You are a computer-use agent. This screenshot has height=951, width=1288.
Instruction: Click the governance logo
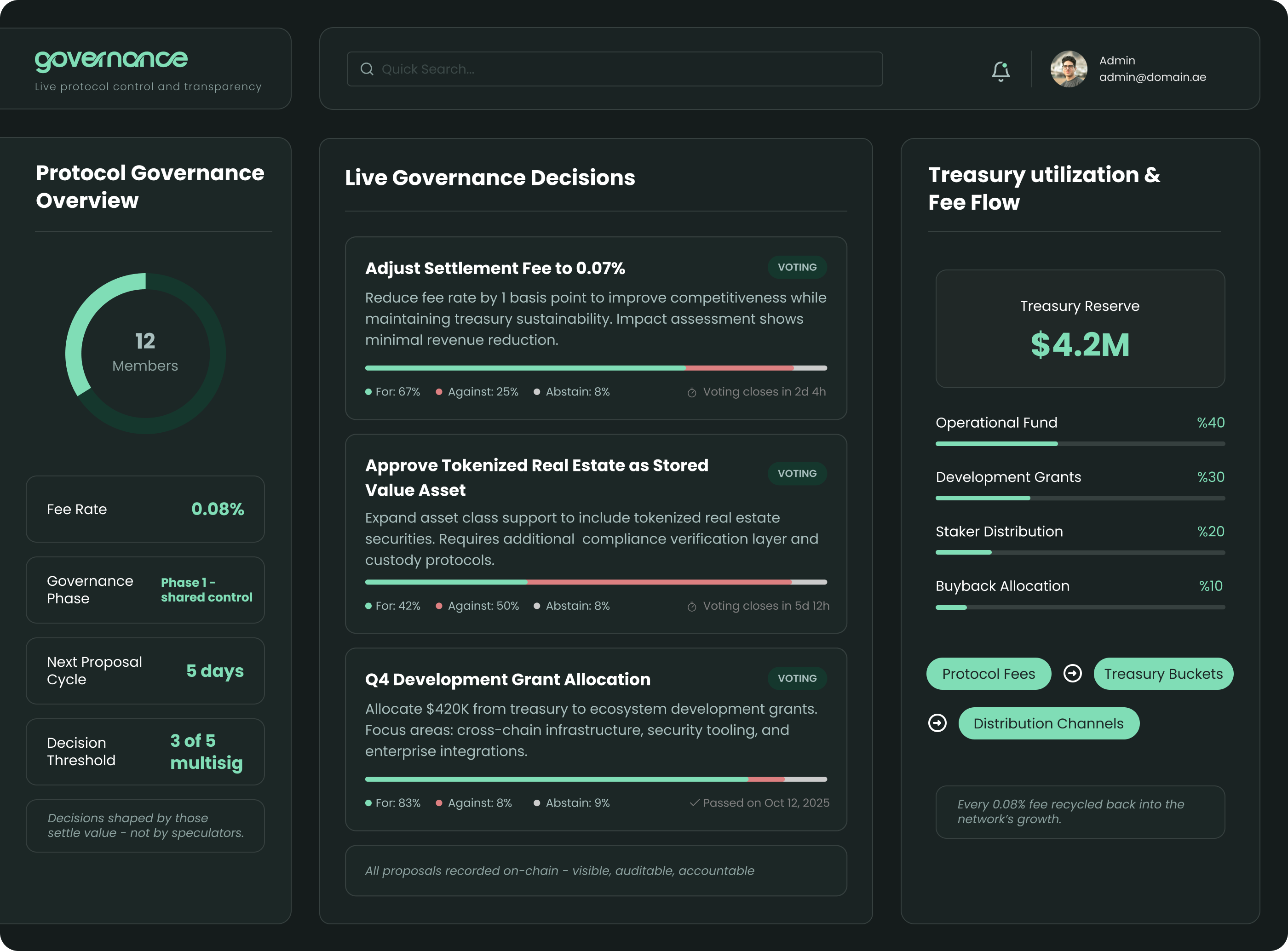point(111,60)
